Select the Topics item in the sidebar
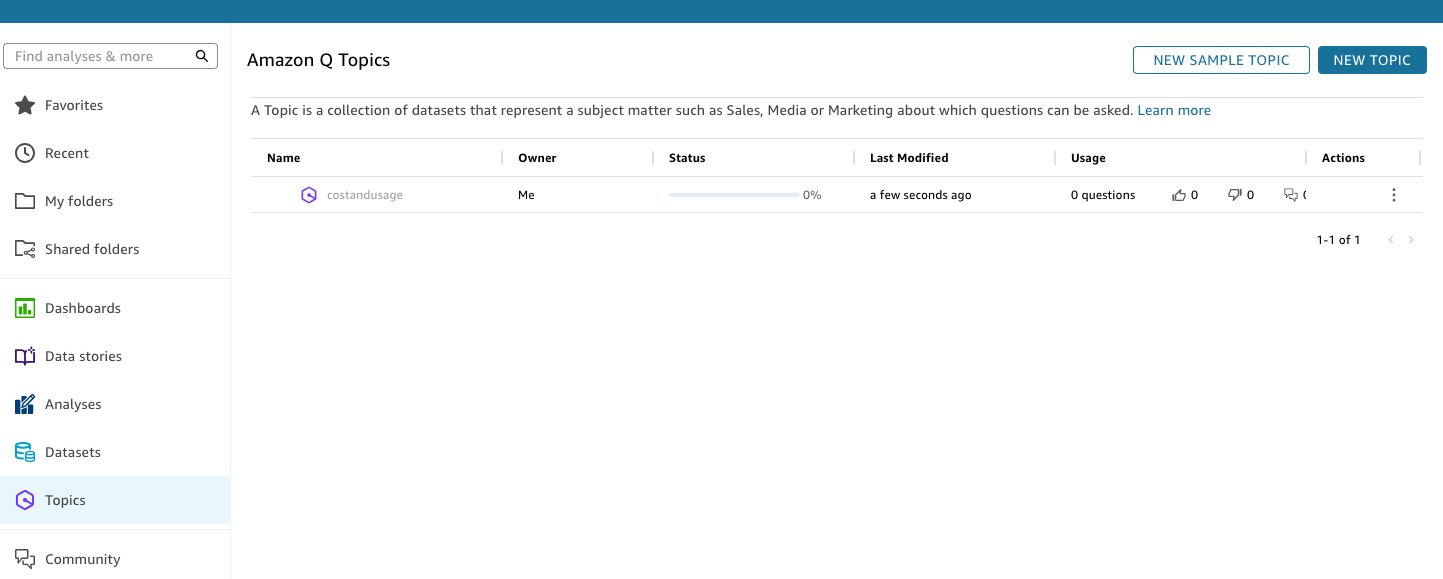1443x579 pixels. click(x=115, y=500)
